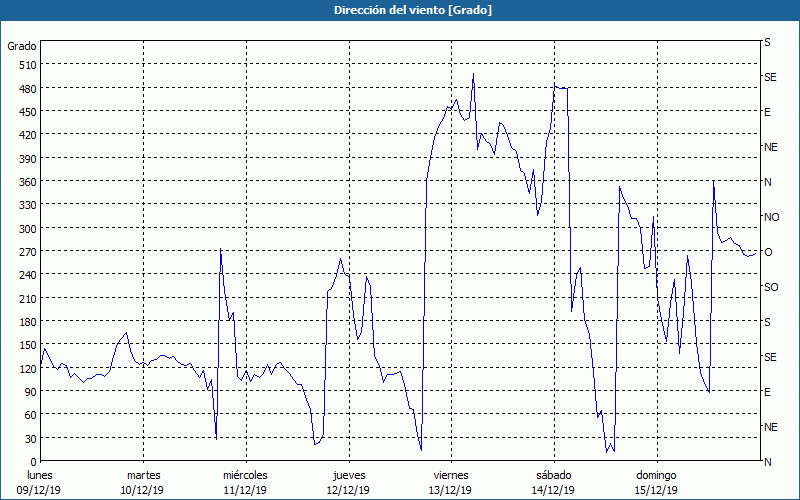This screenshot has height=500, width=800.
Task: Click the 'Grado' axis unit label
Action: coord(22,46)
